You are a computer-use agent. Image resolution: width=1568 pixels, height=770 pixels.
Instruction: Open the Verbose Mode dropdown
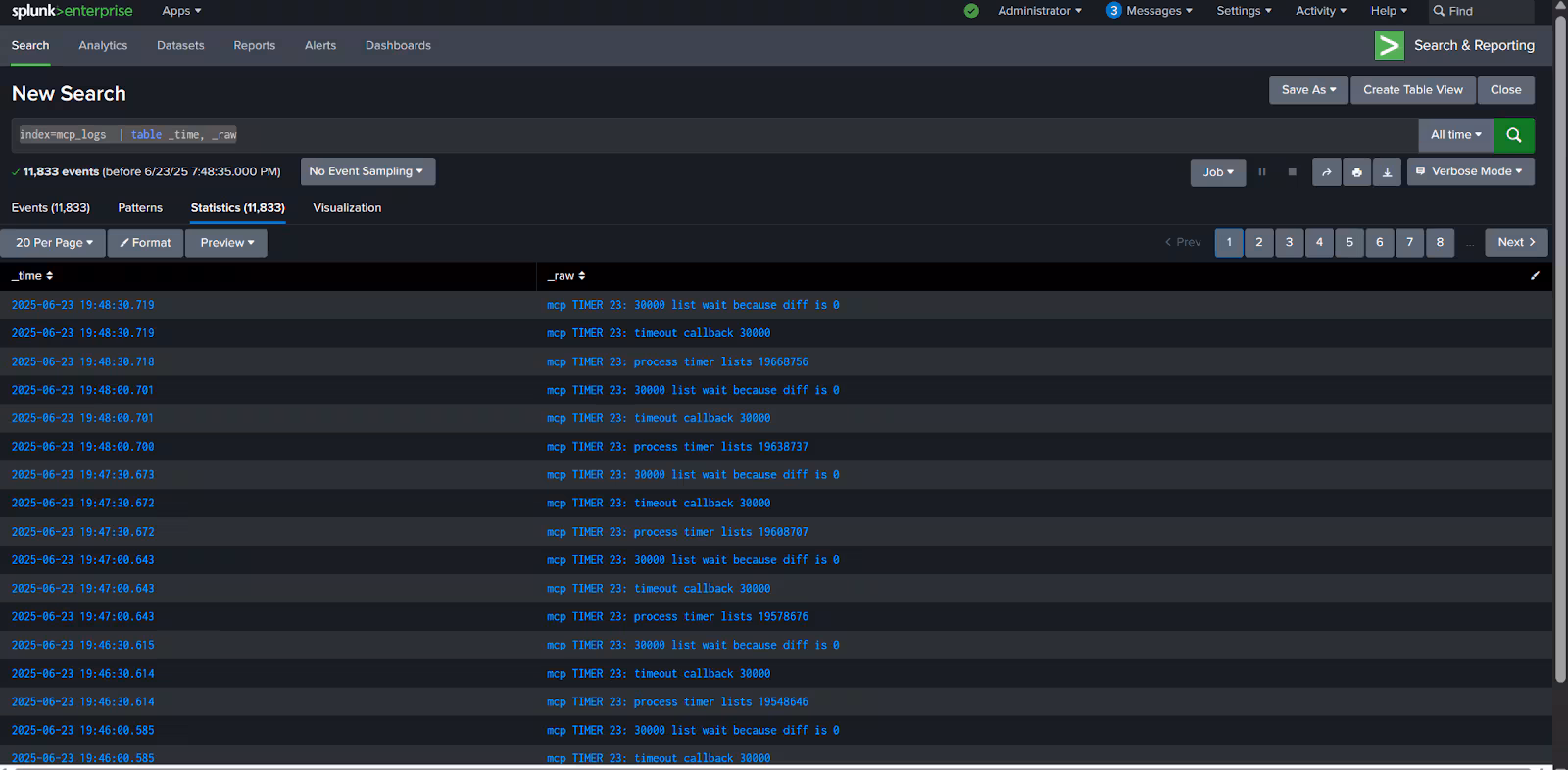(1470, 171)
